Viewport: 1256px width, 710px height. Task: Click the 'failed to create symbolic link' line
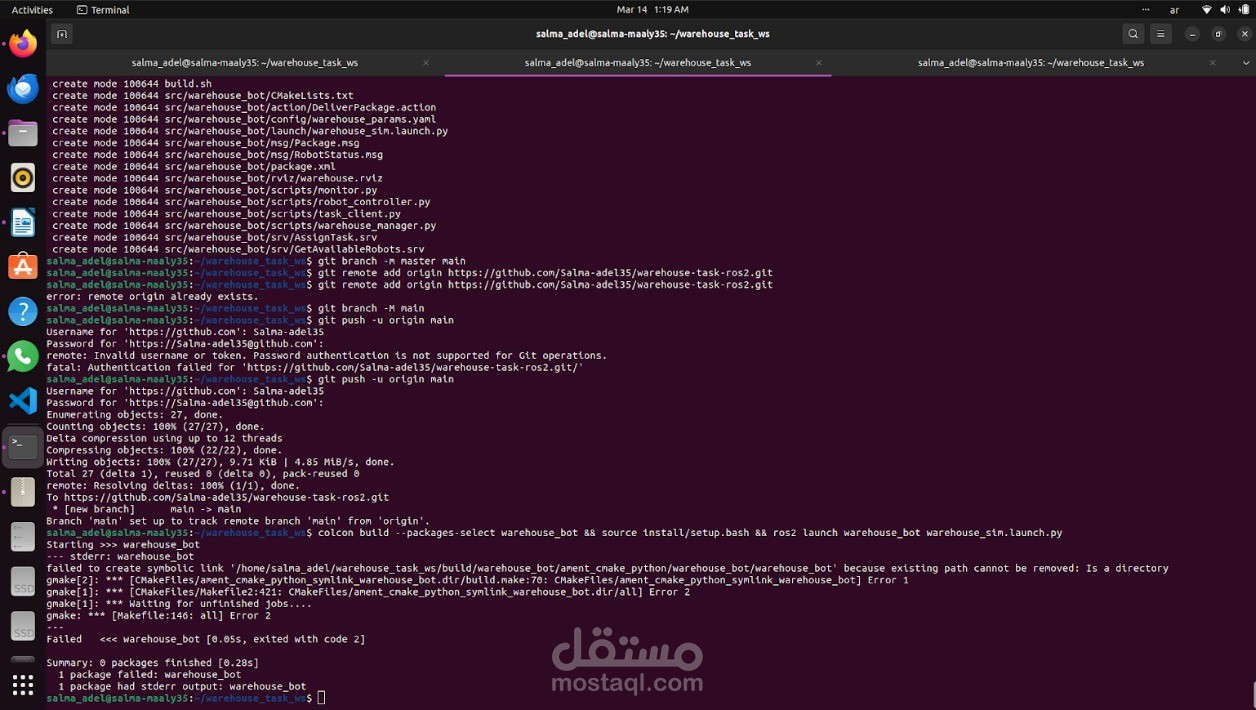(x=607, y=568)
